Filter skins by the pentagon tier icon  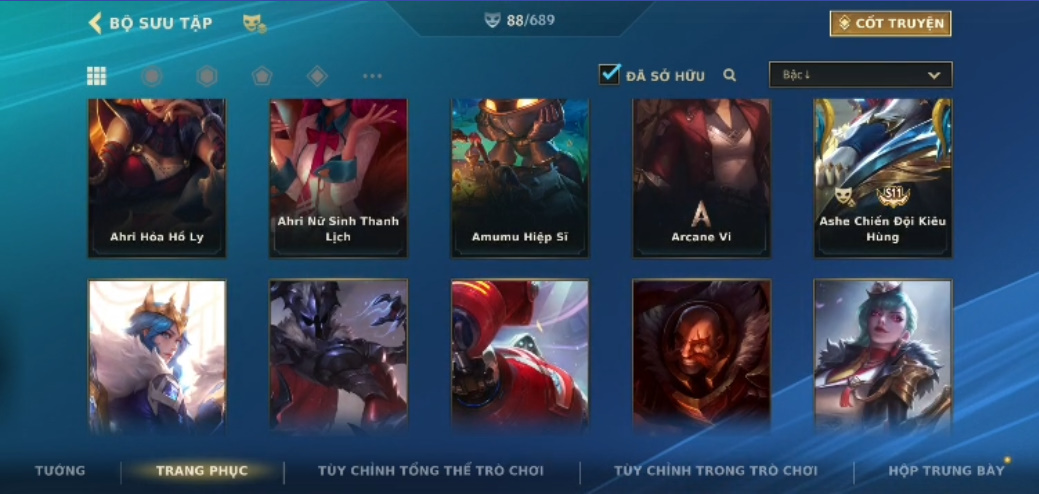coord(262,76)
